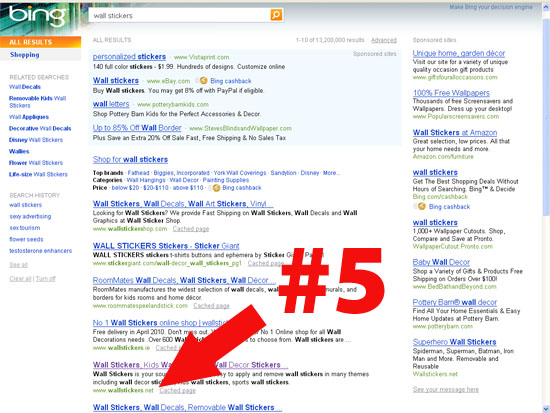The height and width of the screenshot is (413, 550).
Task: Select Disney top brand
Action: coord(310,173)
